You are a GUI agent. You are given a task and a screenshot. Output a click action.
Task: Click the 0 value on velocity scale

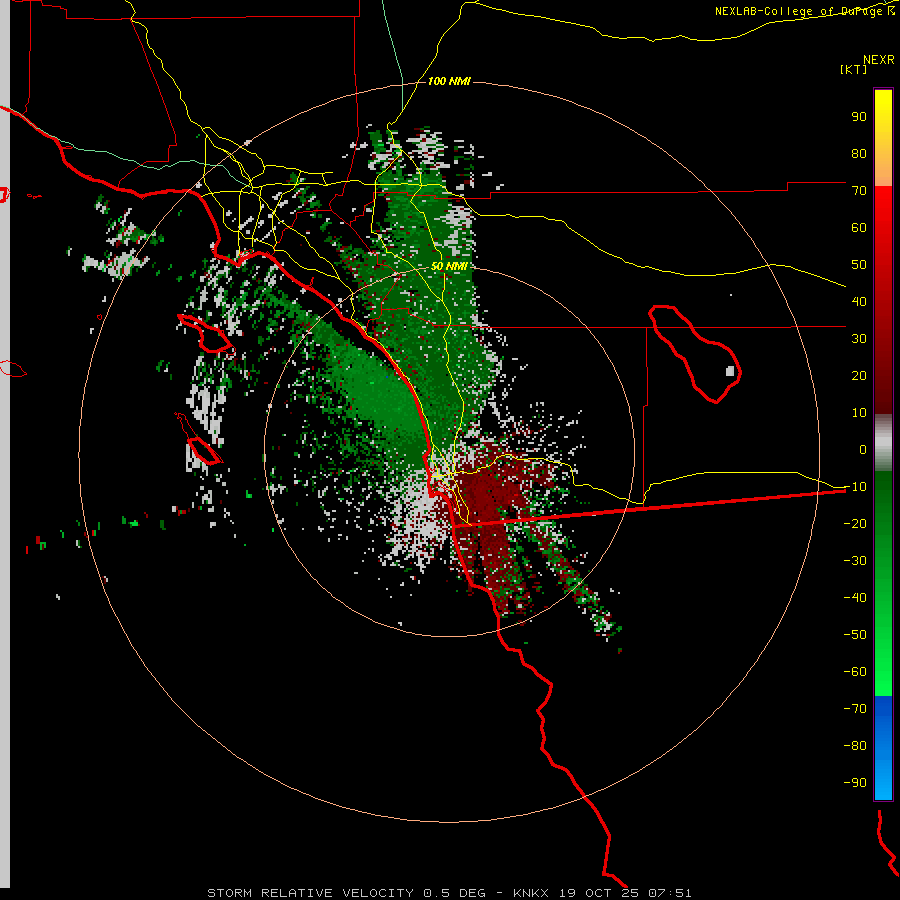click(863, 450)
